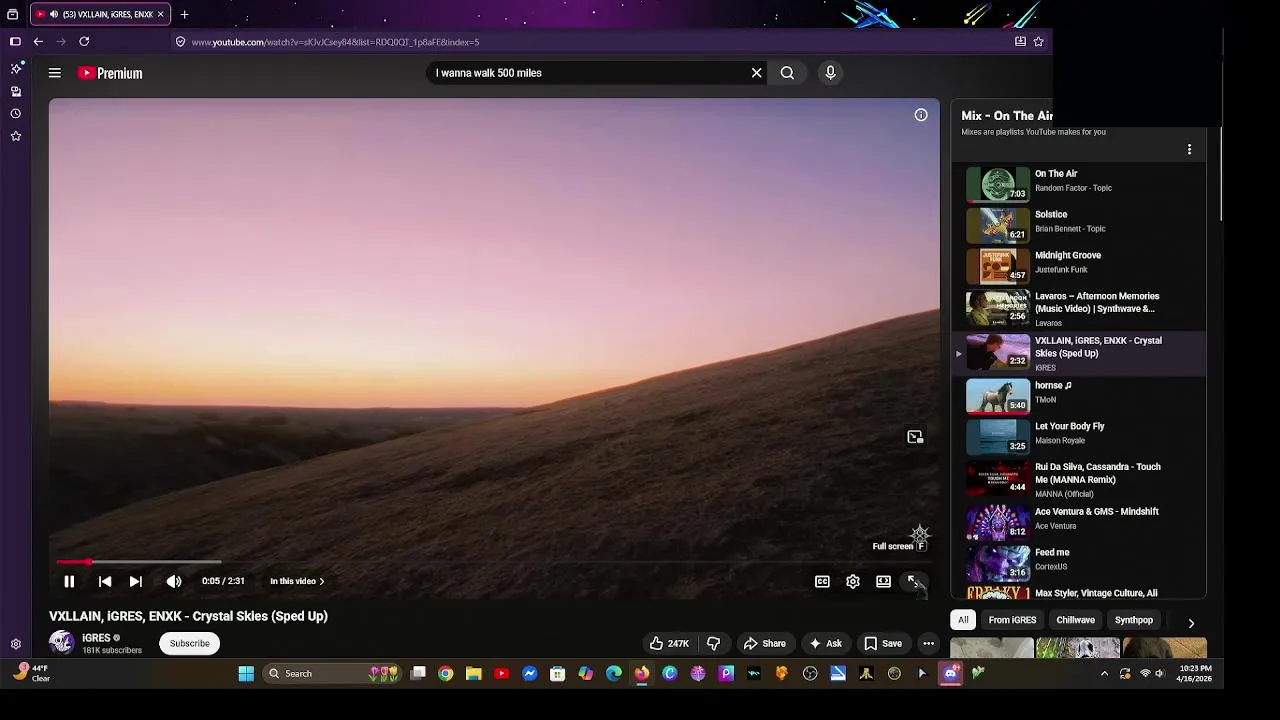
Task: Click the search magnifier button
Action: tap(788, 73)
